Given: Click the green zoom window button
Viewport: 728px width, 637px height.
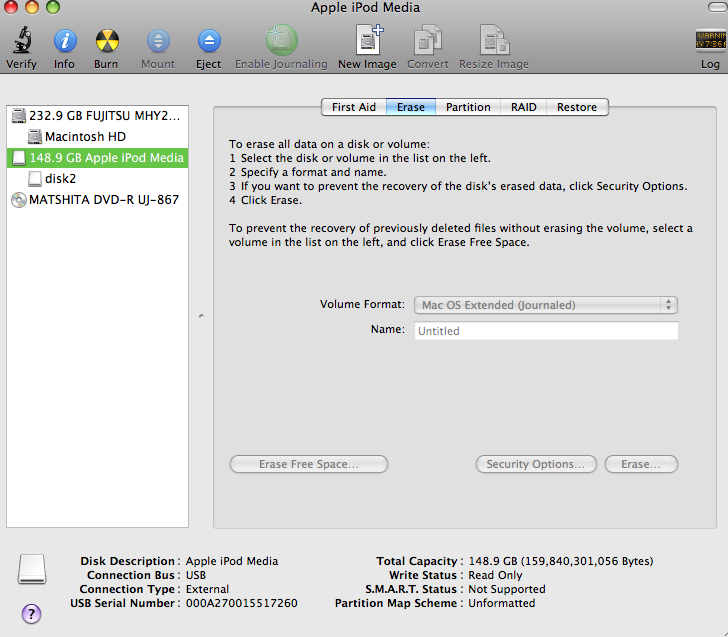Looking at the screenshot, I should tap(53, 6).
